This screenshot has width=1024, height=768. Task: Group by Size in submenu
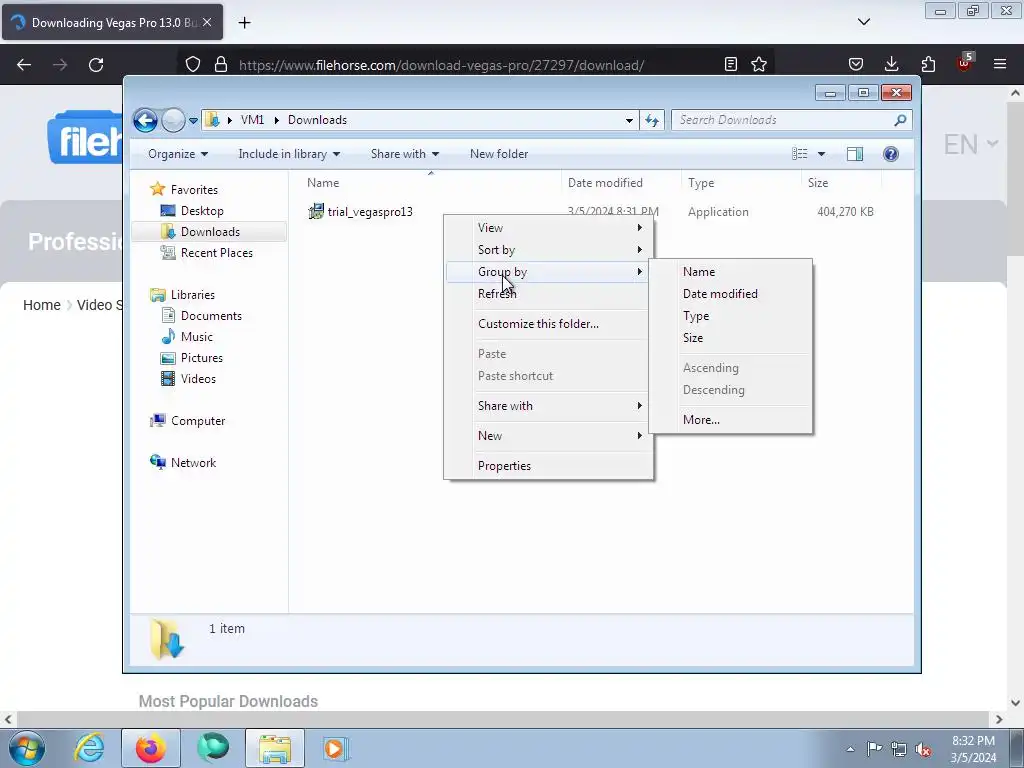(x=730, y=338)
